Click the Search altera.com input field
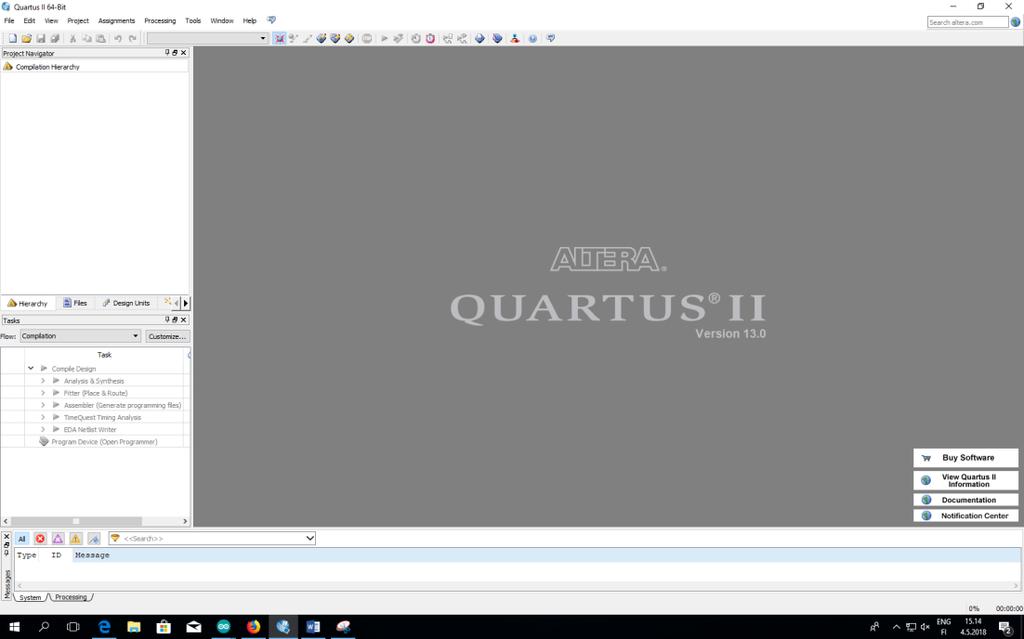This screenshot has width=1024, height=639. coord(968,22)
